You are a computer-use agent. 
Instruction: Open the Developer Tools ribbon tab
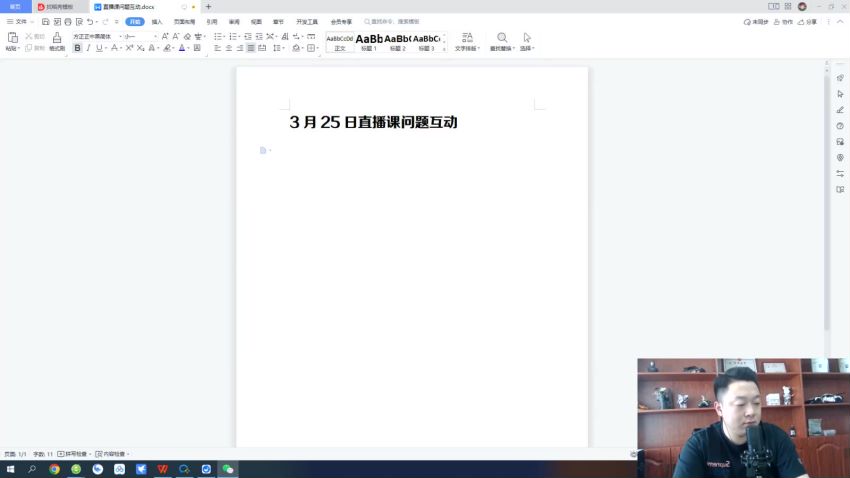307,22
